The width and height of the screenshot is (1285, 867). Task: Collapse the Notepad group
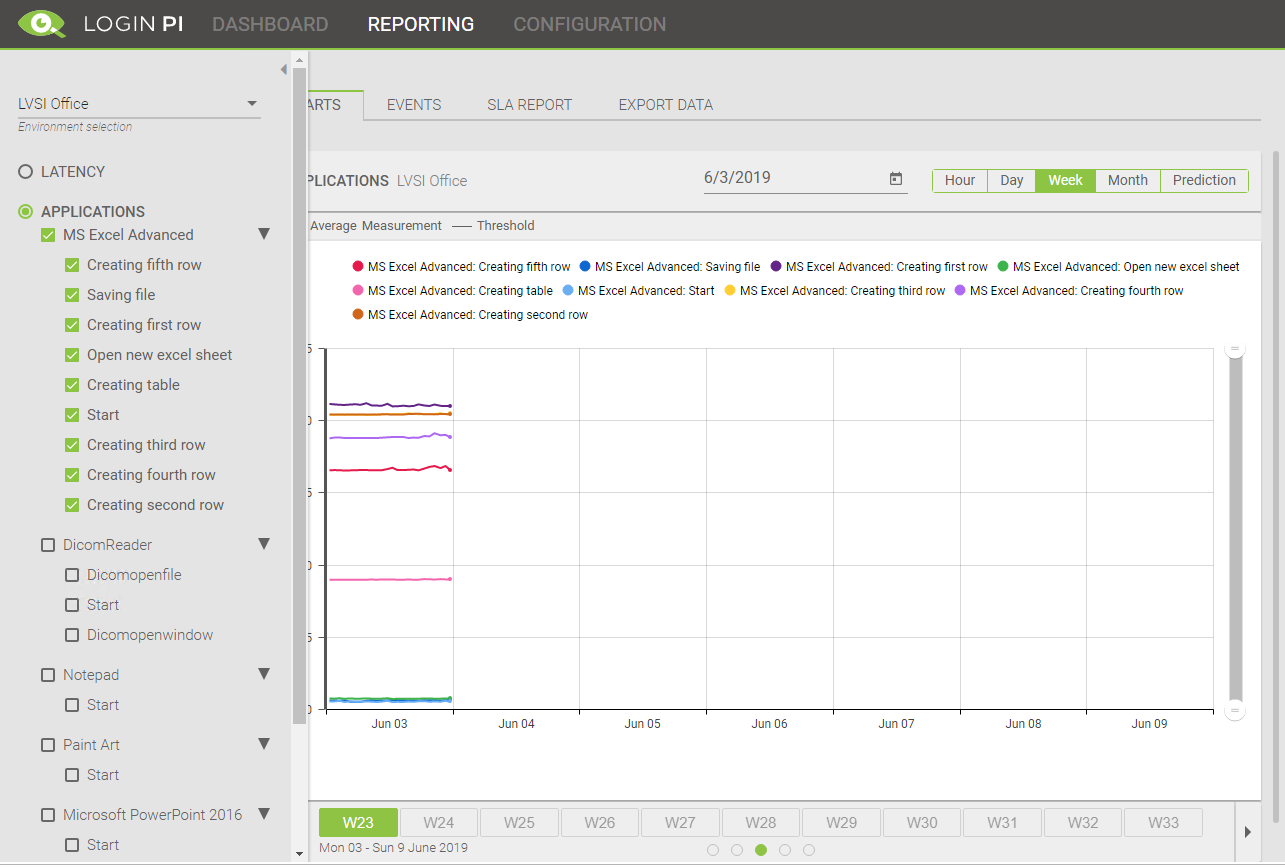click(264, 674)
